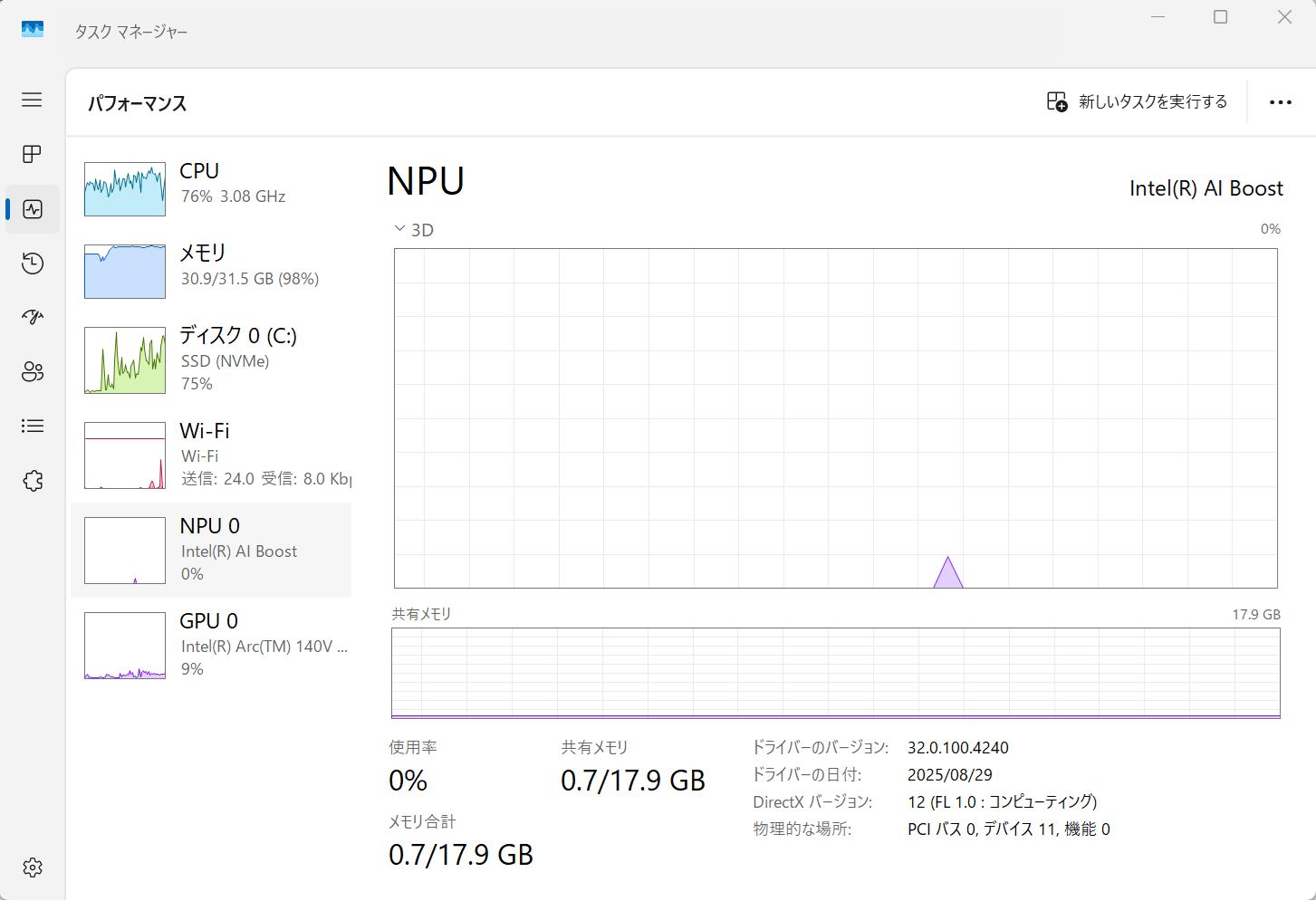Click the driver date 2025/08/29
This screenshot has height=901, width=1316.
pos(950,775)
